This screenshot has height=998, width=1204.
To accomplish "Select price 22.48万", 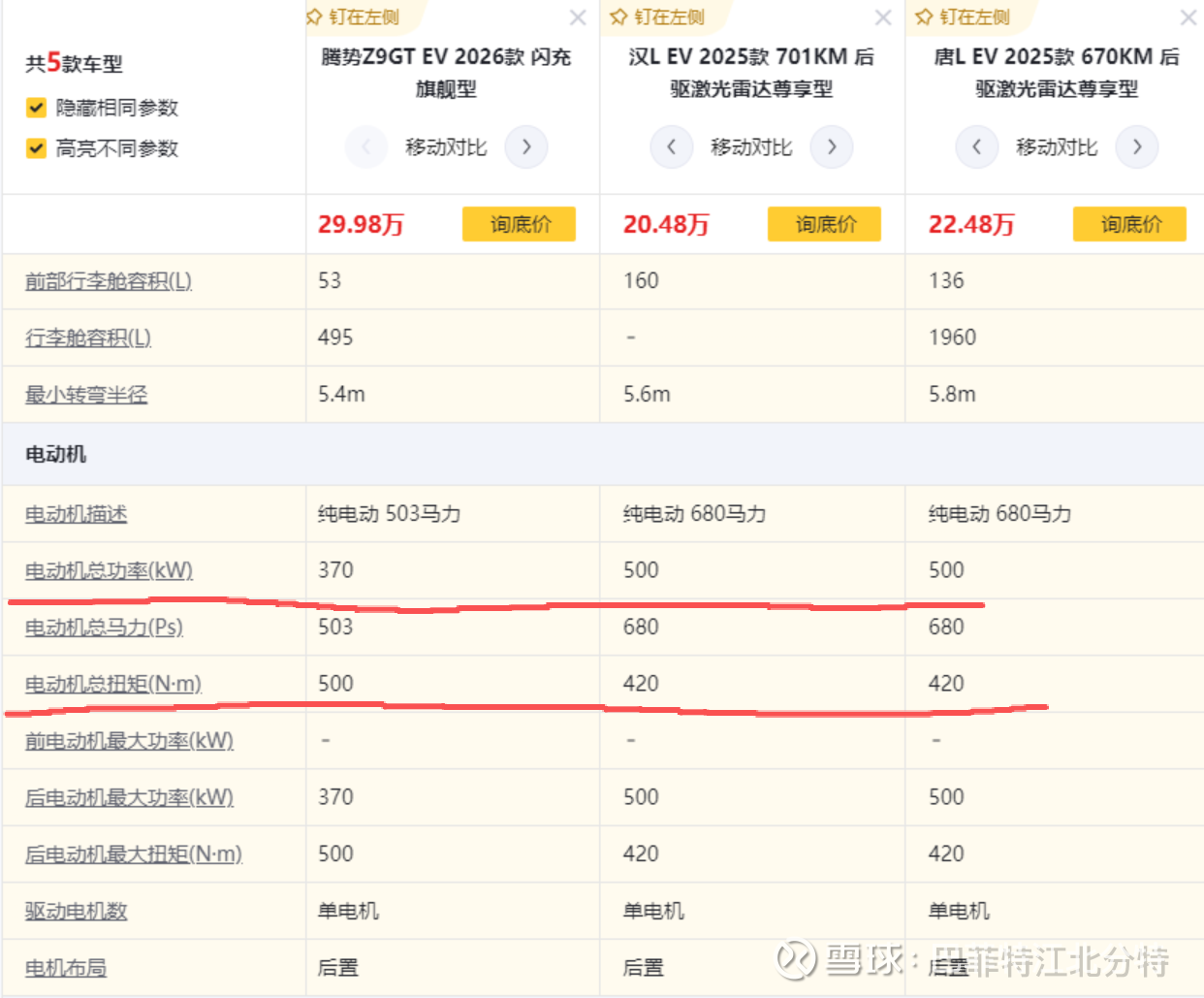I will click(x=971, y=224).
